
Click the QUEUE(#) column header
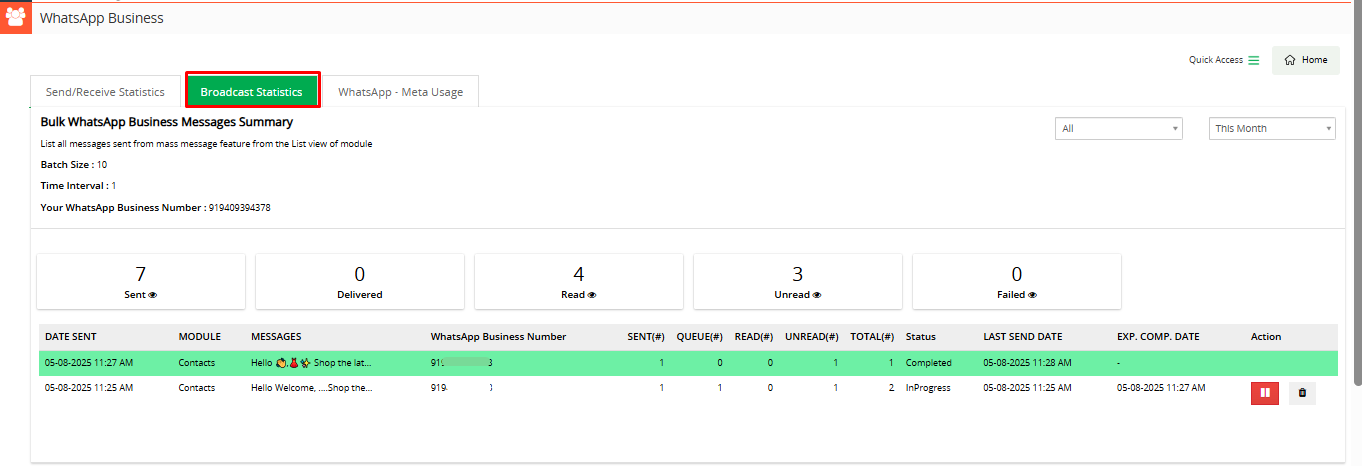coord(700,337)
